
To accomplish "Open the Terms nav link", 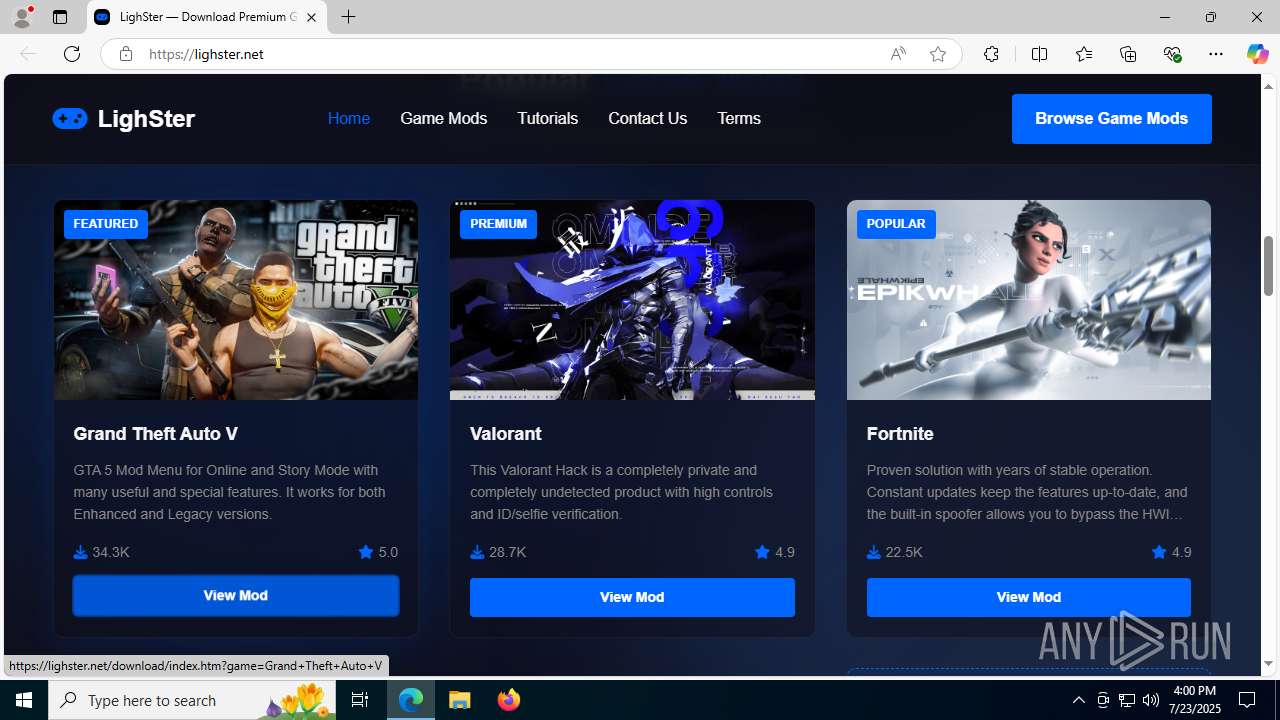I will 739,118.
